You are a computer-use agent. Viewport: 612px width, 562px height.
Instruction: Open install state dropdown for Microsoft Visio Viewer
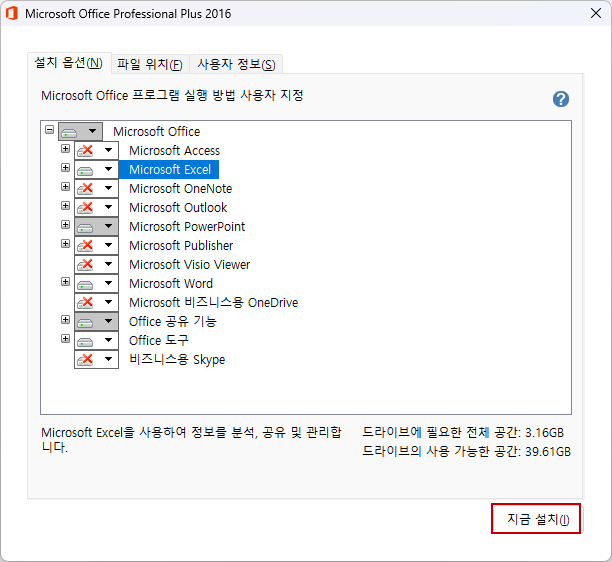96,264
